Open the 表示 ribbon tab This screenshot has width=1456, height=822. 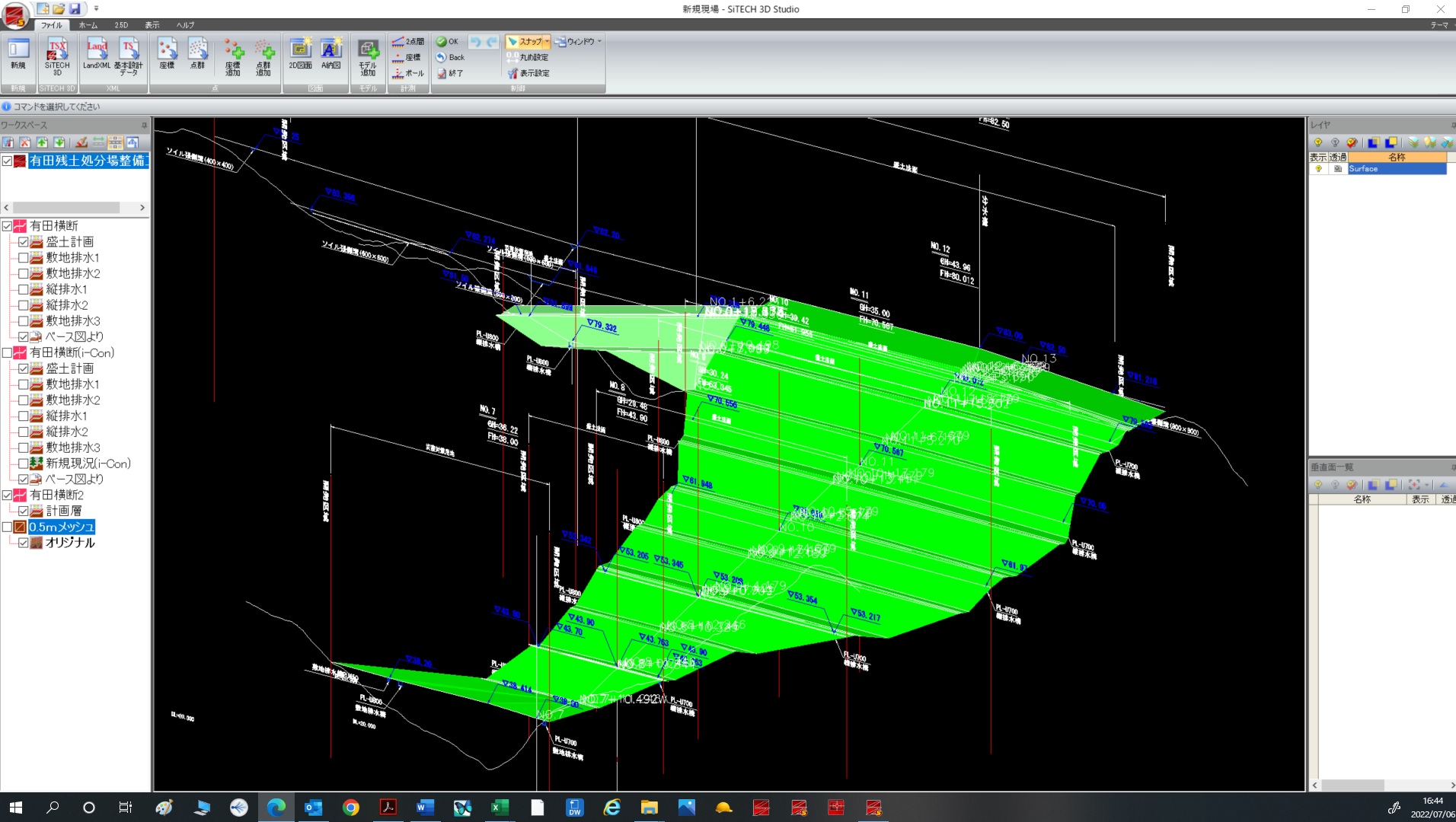152,25
